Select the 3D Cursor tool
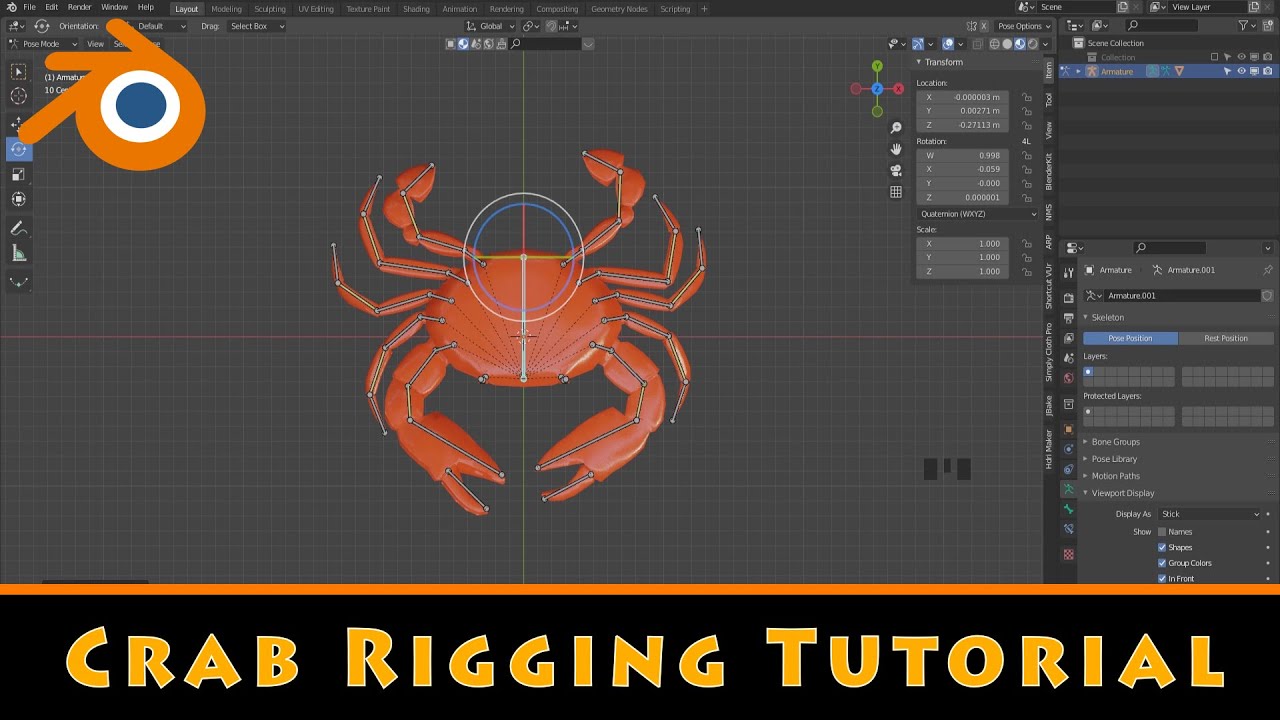The width and height of the screenshot is (1280, 720). [19, 97]
